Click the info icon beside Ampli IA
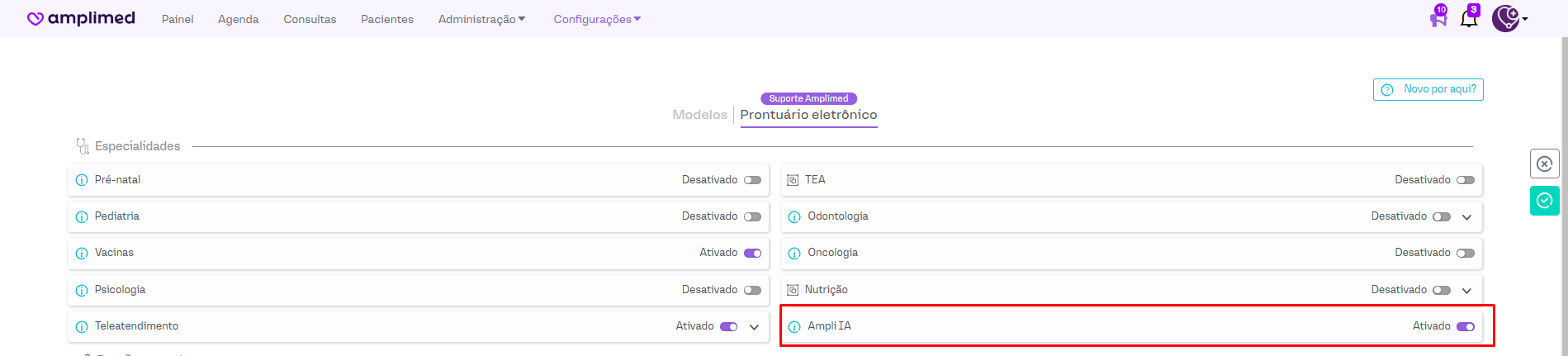 [794, 326]
